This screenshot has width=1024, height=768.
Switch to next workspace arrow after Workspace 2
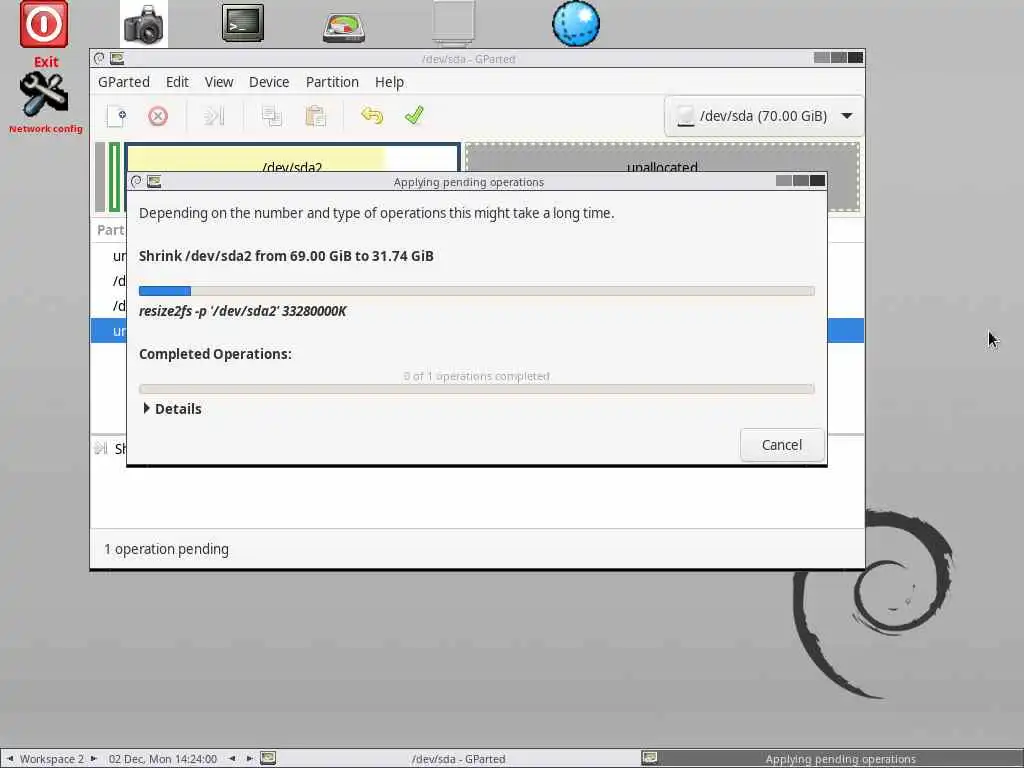pos(93,758)
